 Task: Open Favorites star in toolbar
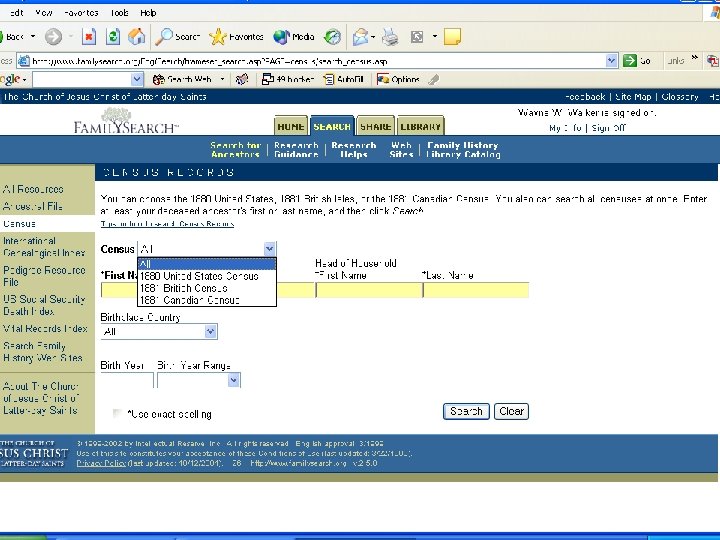(x=236, y=37)
